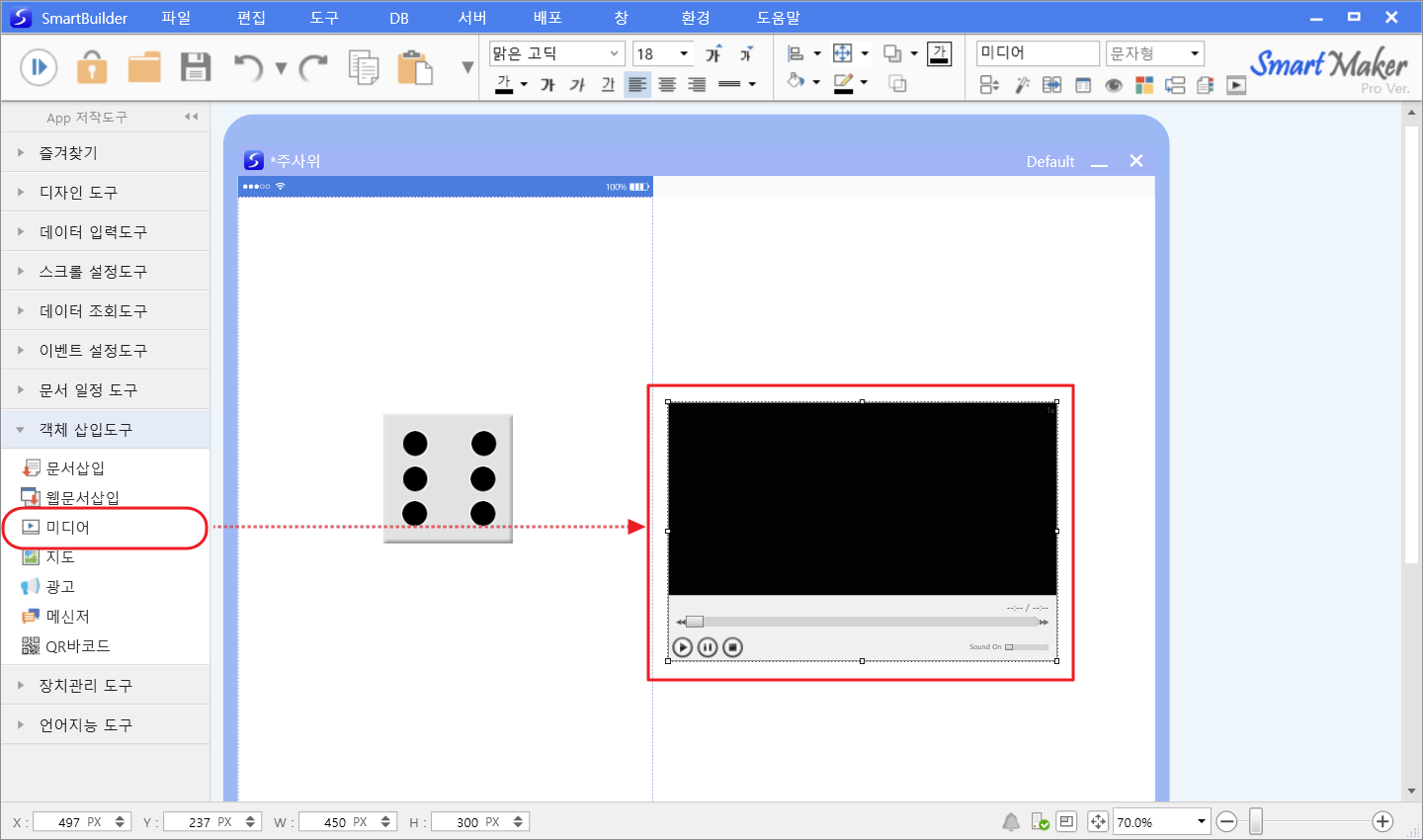Open the 서버 menu
This screenshot has width=1423, height=840.
(472, 18)
